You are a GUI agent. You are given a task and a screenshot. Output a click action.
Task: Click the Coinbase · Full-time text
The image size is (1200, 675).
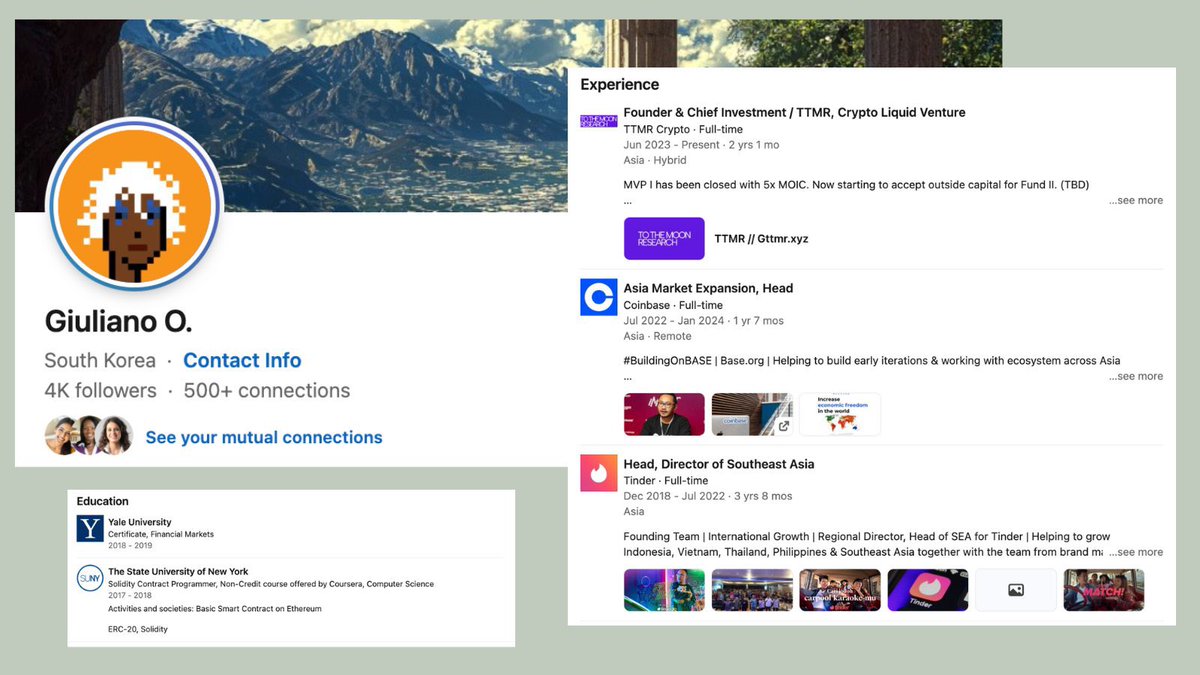673,305
